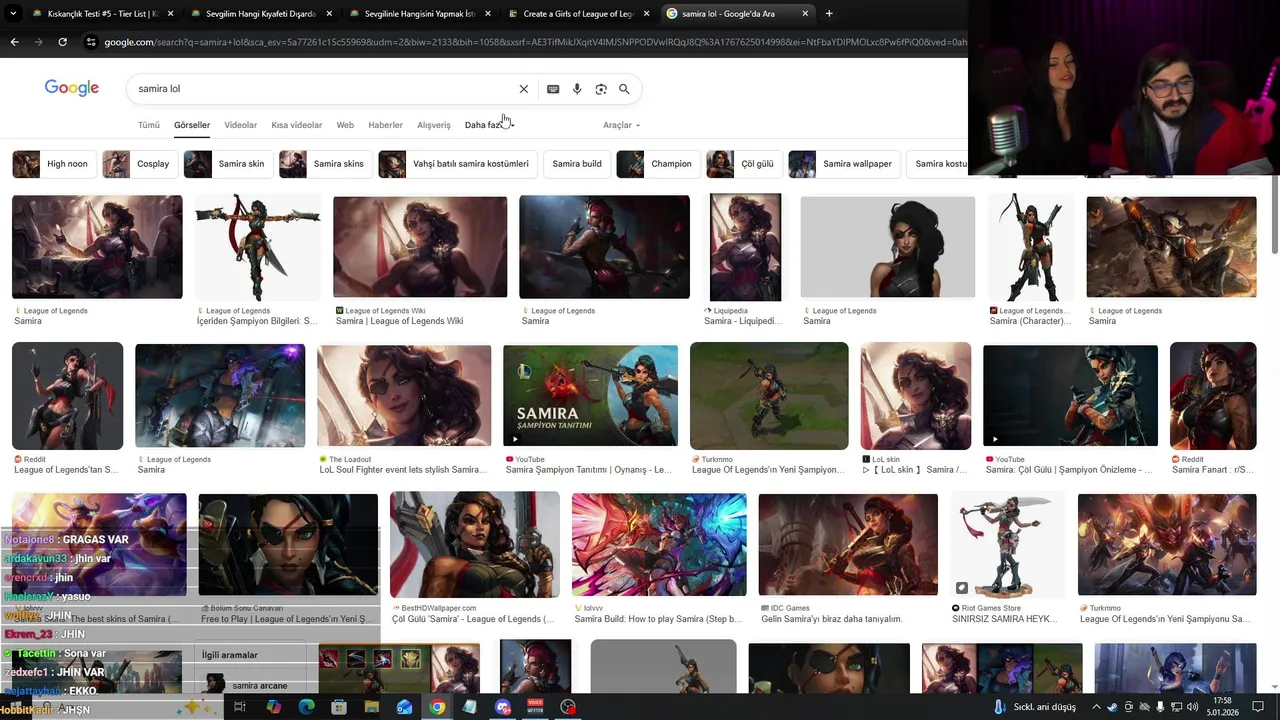
Task: Click the 'Cosplay' suggestion chip
Action: 140,164
